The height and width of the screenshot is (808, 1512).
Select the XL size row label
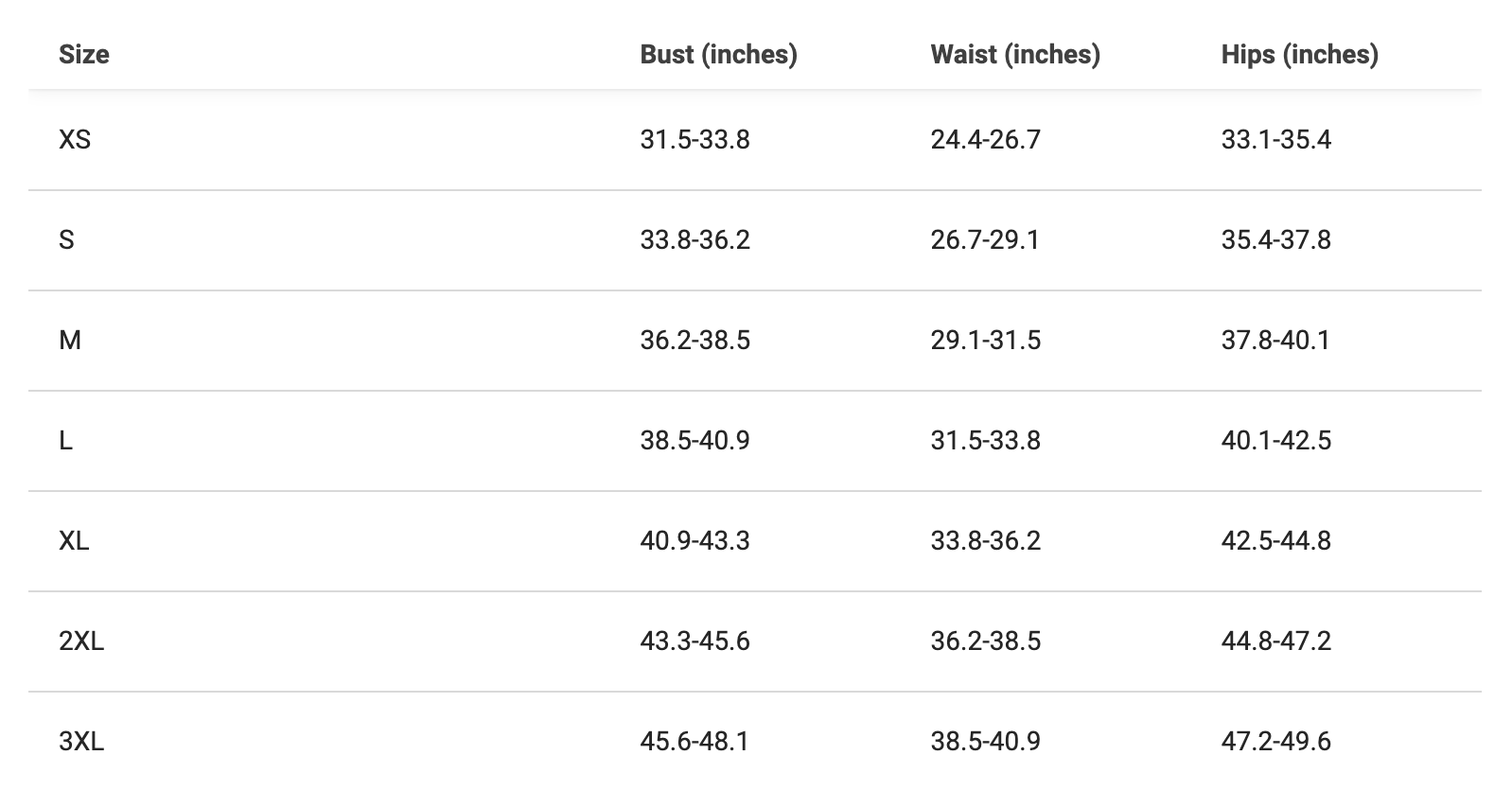(x=74, y=541)
